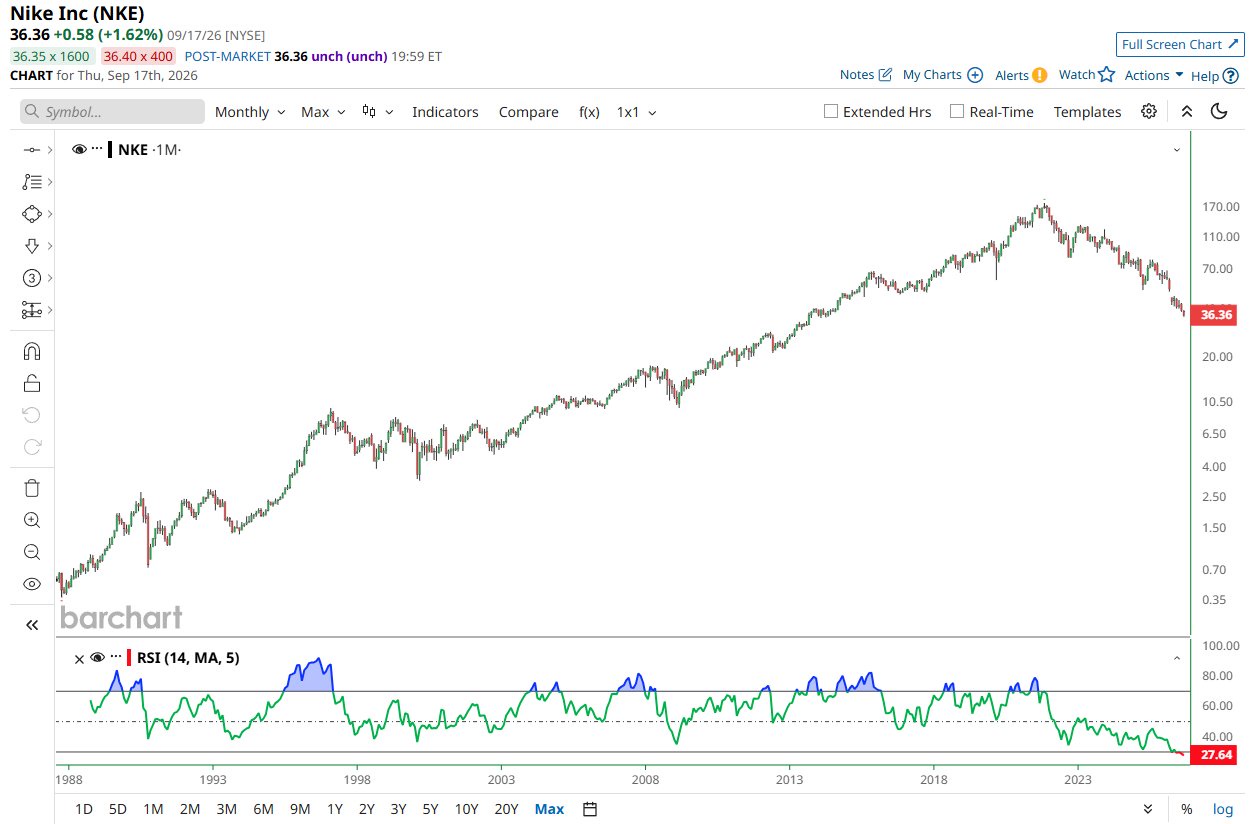Image resolution: width=1253 pixels, height=824 pixels.
Task: Select the trend line drawing tool
Action: tap(31, 150)
